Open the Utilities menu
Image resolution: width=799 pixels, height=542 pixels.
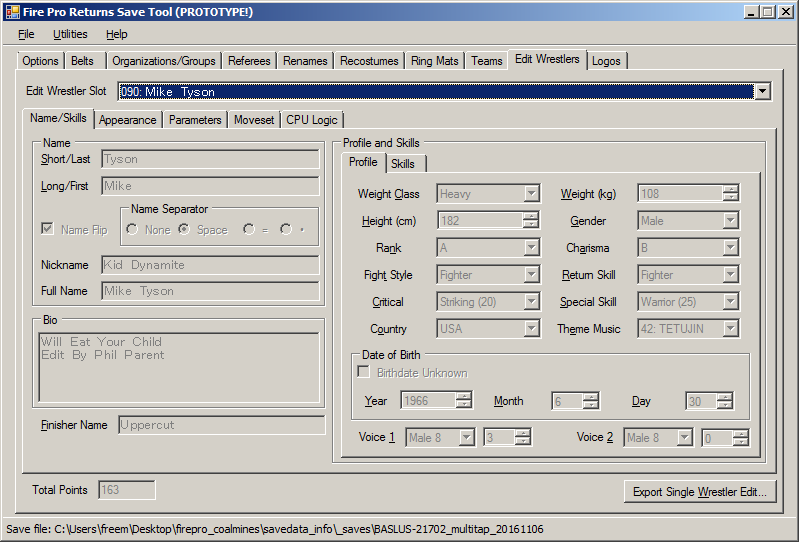point(70,34)
